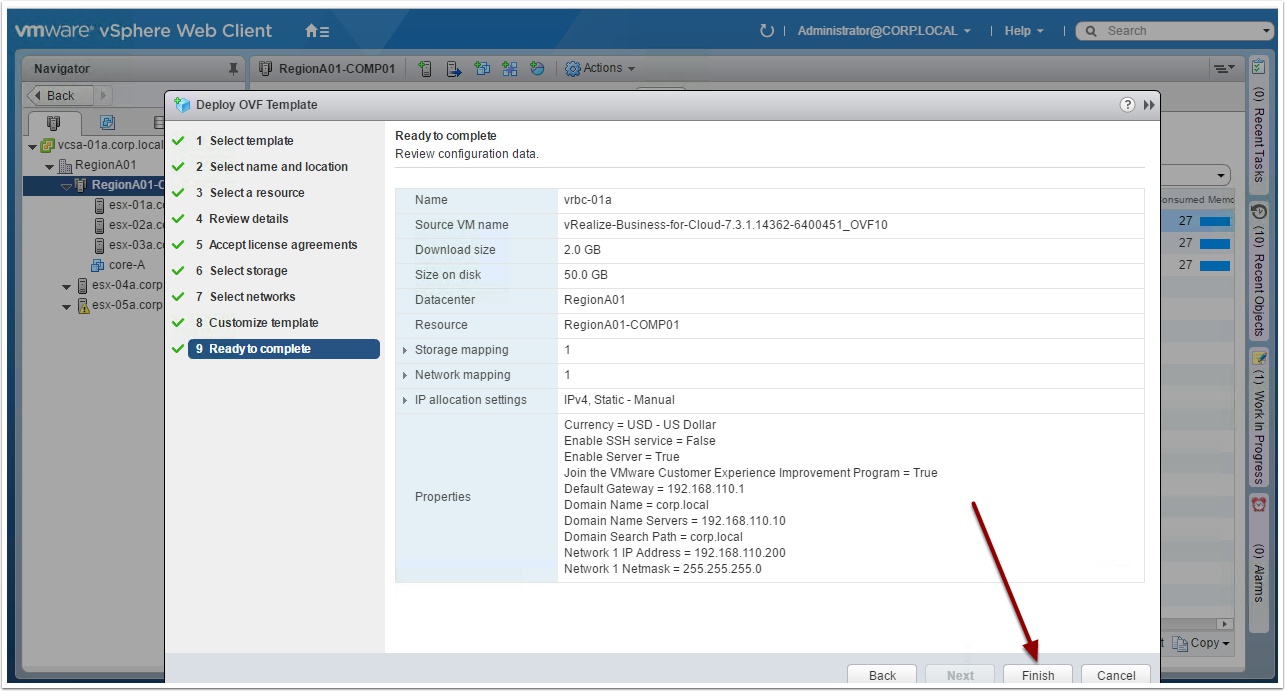Click the refresh icon in top bar
Image resolution: width=1285 pixels, height=691 pixels.
coord(767,31)
